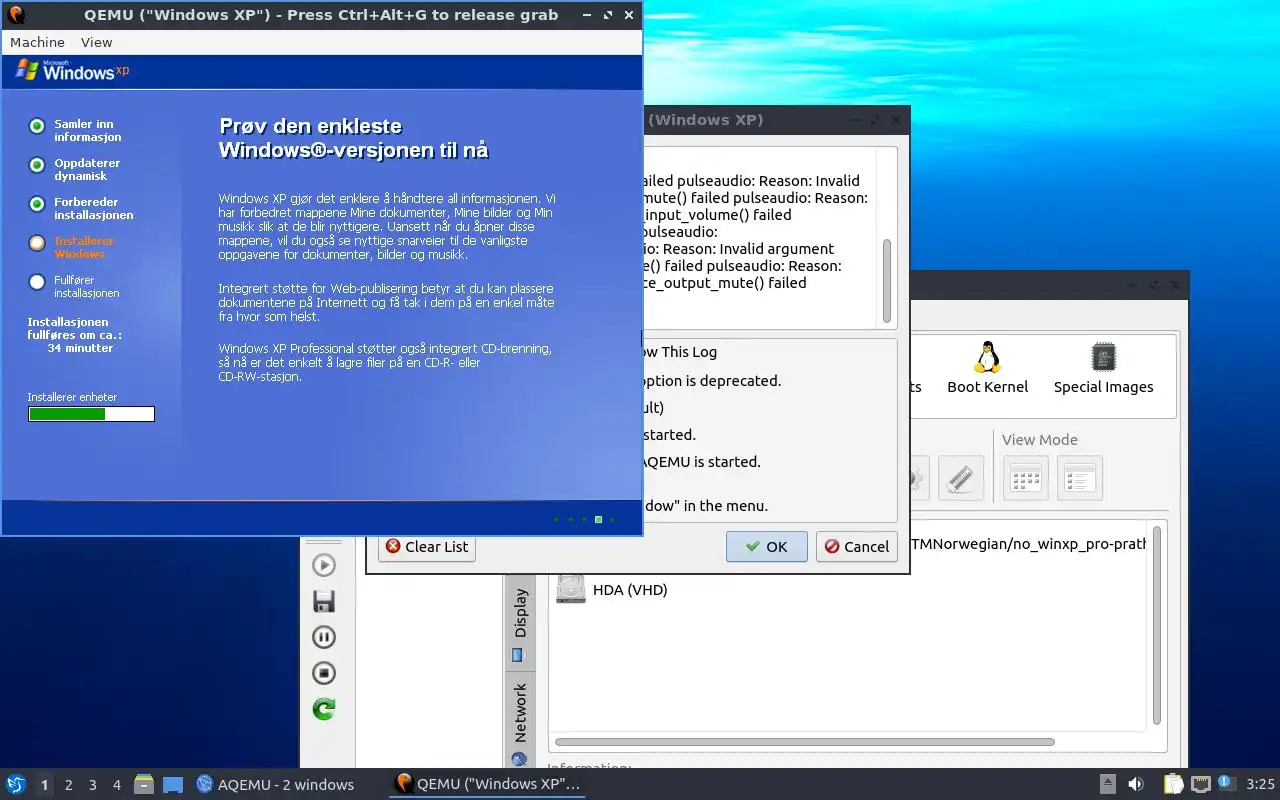Image resolution: width=1280 pixels, height=800 pixels.
Task: Click the QEMU flame icon in title bar
Action: [x=16, y=15]
